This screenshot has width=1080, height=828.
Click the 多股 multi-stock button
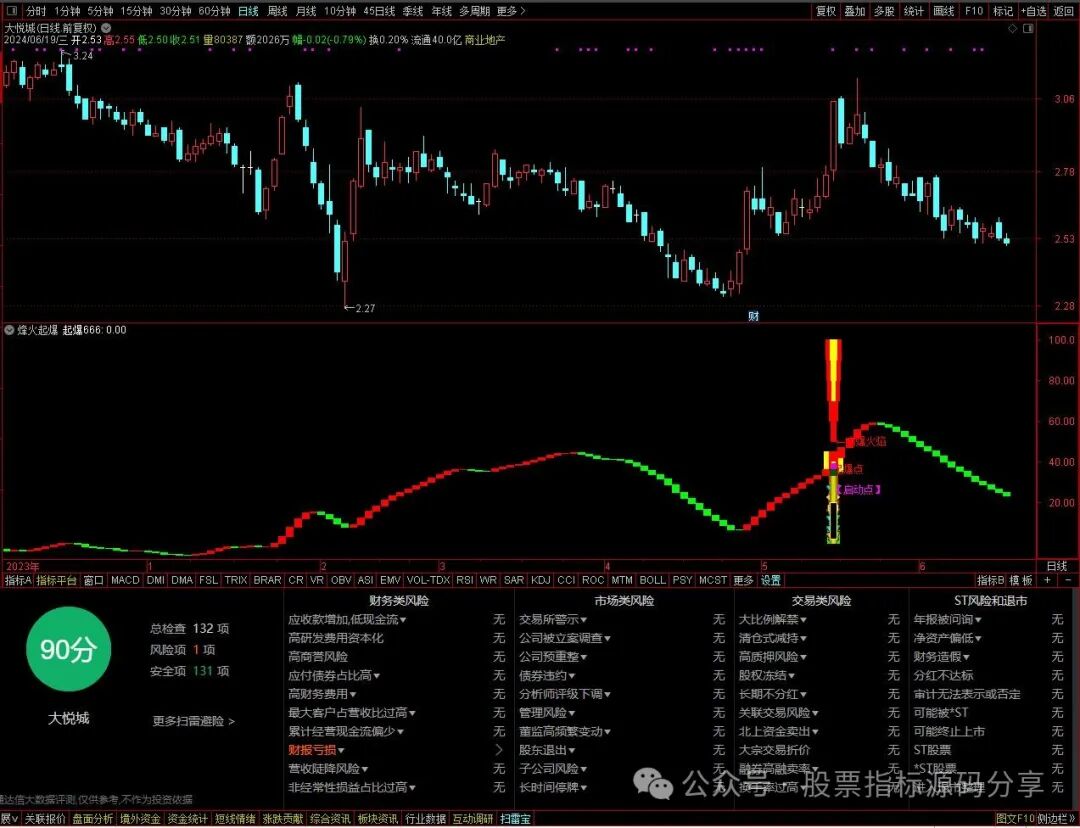(884, 11)
